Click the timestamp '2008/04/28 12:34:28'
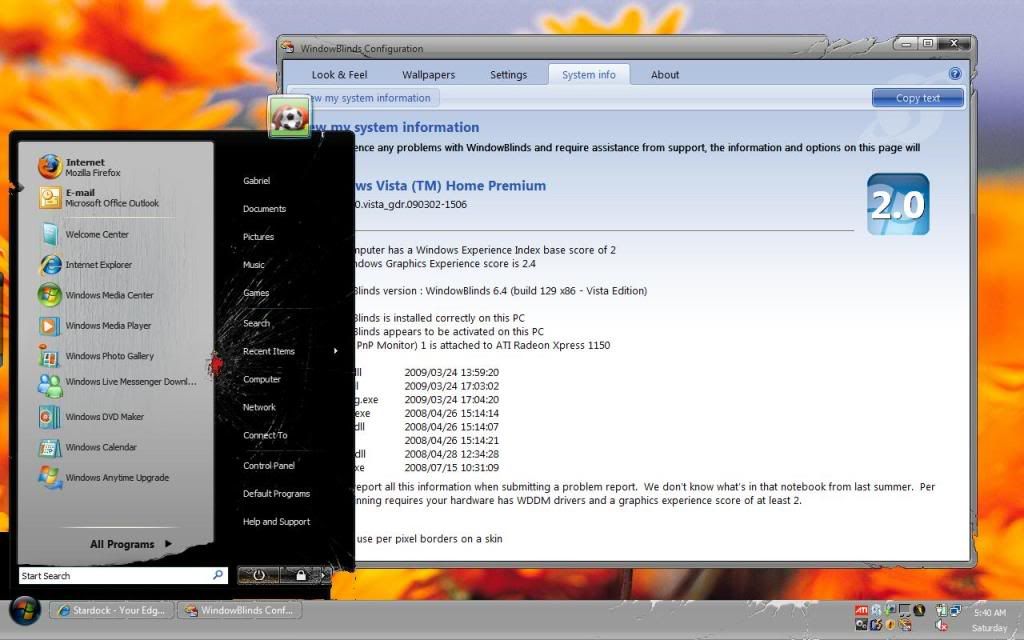The height and width of the screenshot is (640, 1024). click(452, 454)
